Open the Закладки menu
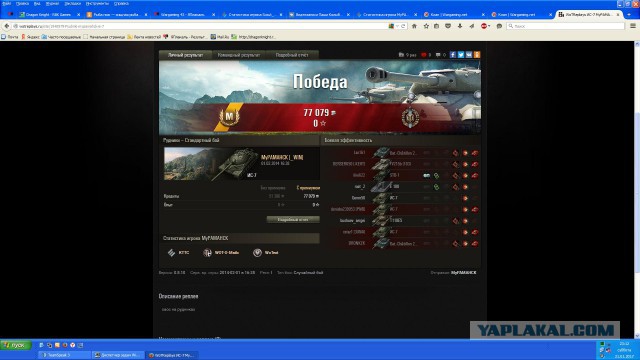This screenshot has width=640, height=360. tap(73, 3)
